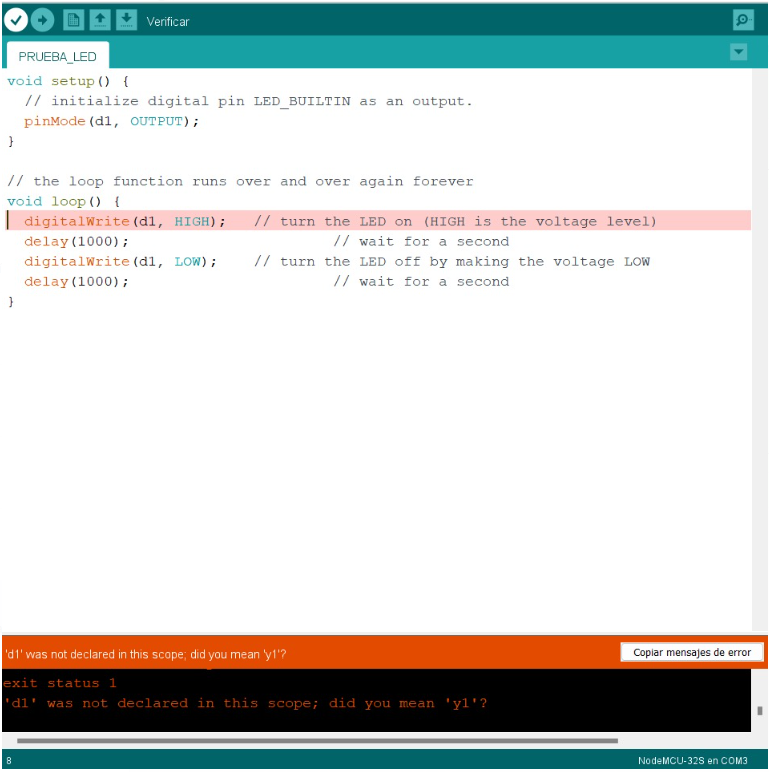
Task: Create a new sketch with the page icon
Action: pyautogui.click(x=74, y=19)
